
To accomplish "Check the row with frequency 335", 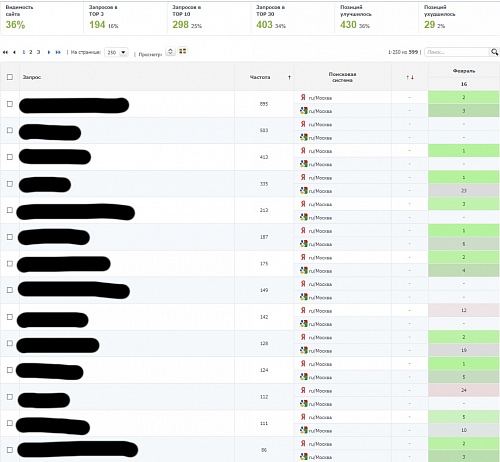I will 10,184.
